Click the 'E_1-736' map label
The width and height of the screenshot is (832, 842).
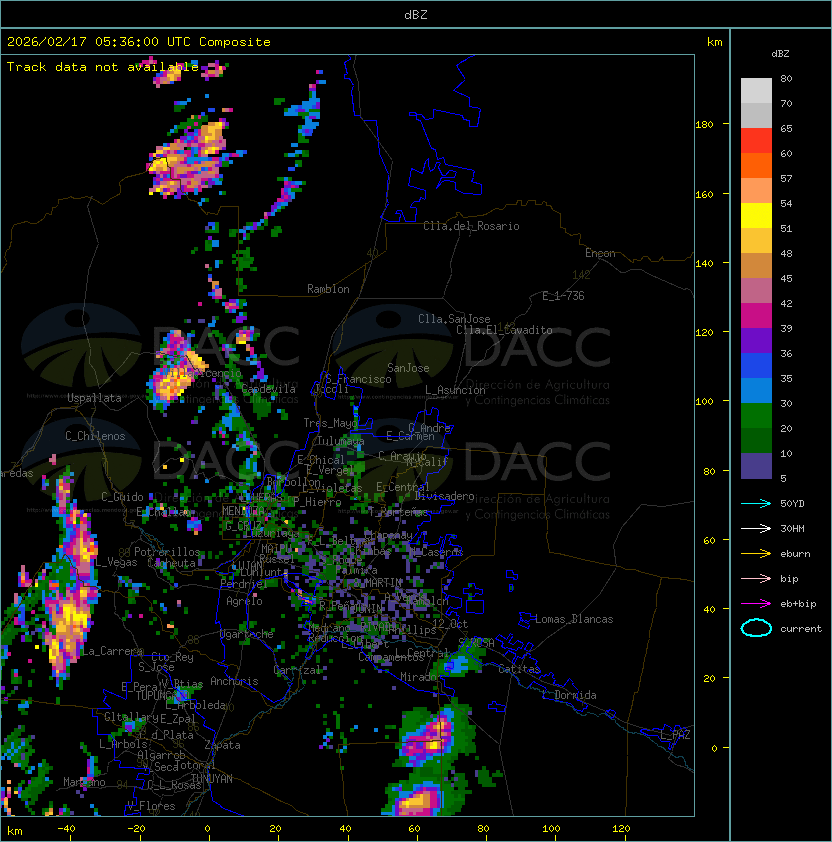click(x=563, y=296)
